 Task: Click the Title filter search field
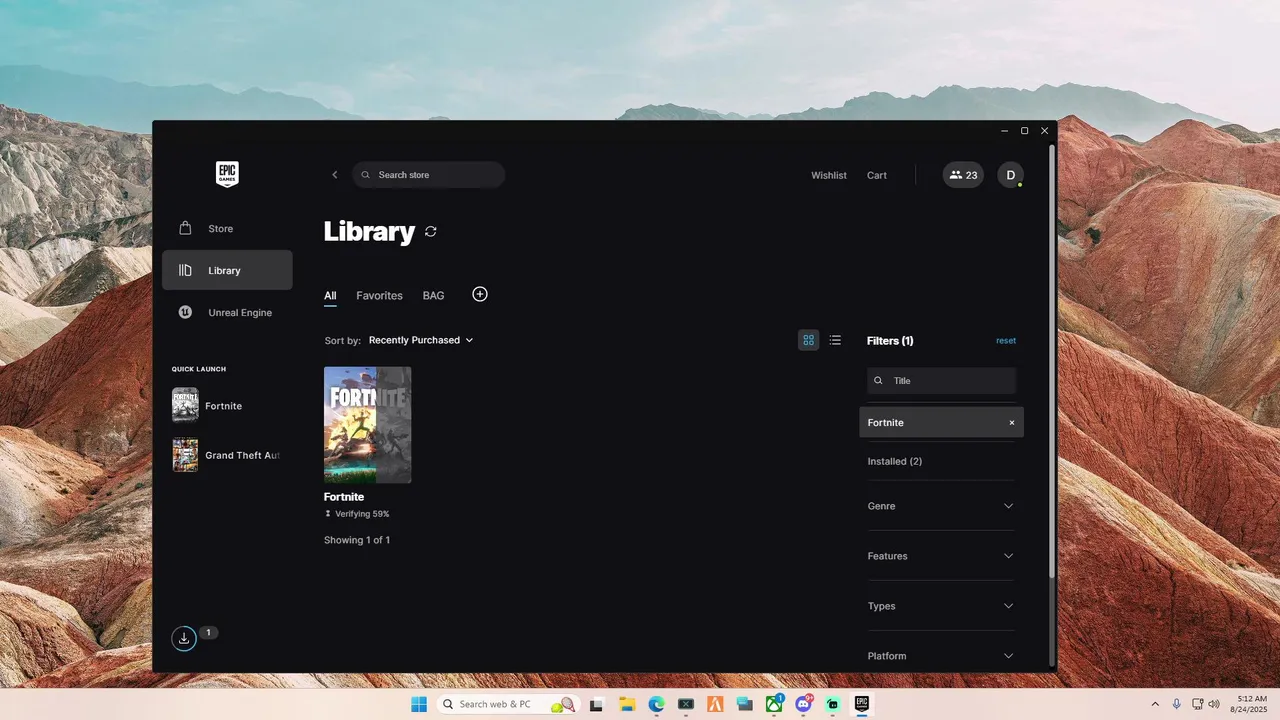(x=941, y=381)
